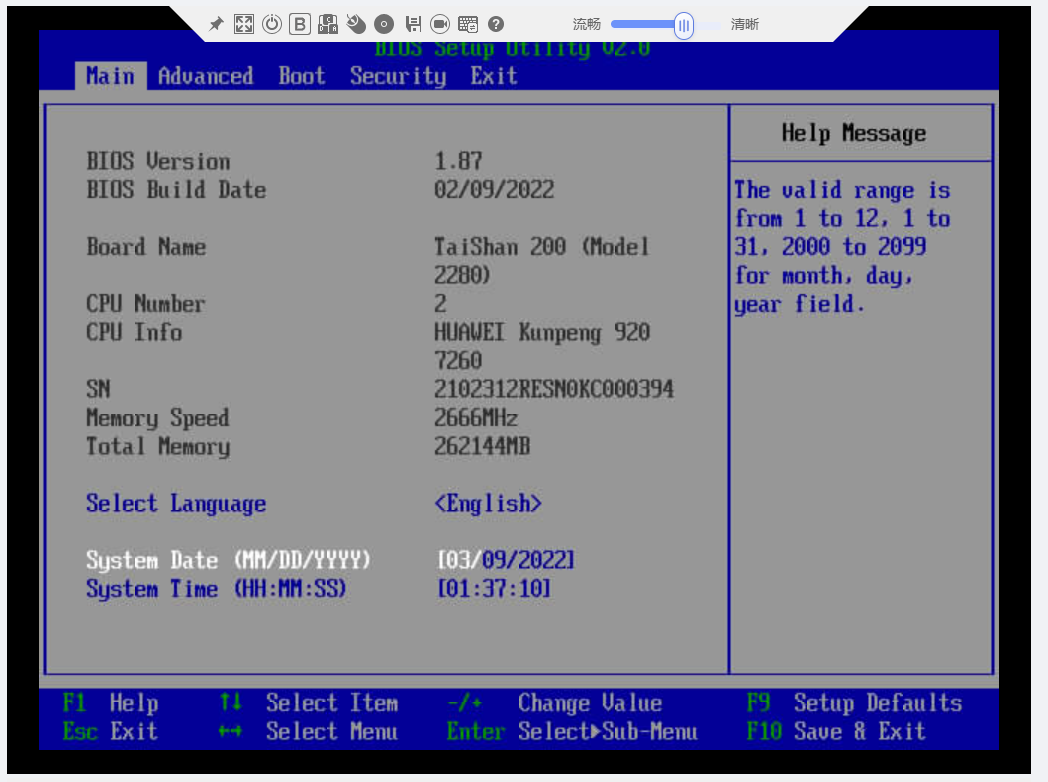Image resolution: width=1048 pixels, height=782 pixels.
Task: Click serial number 2102312RESN0KC000394
Action: tap(554, 389)
